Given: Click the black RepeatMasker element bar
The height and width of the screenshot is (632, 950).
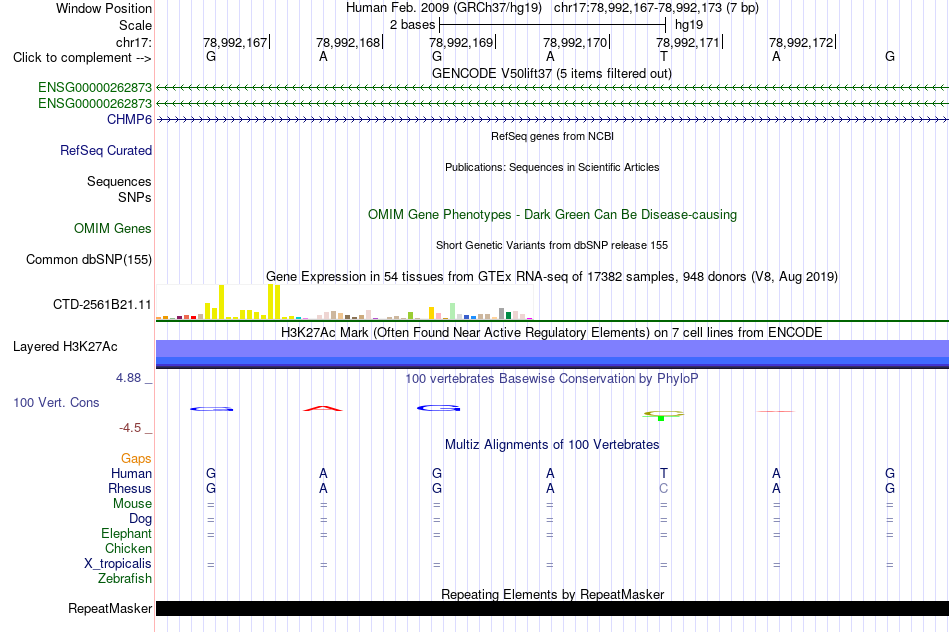Looking at the screenshot, I should click(552, 608).
